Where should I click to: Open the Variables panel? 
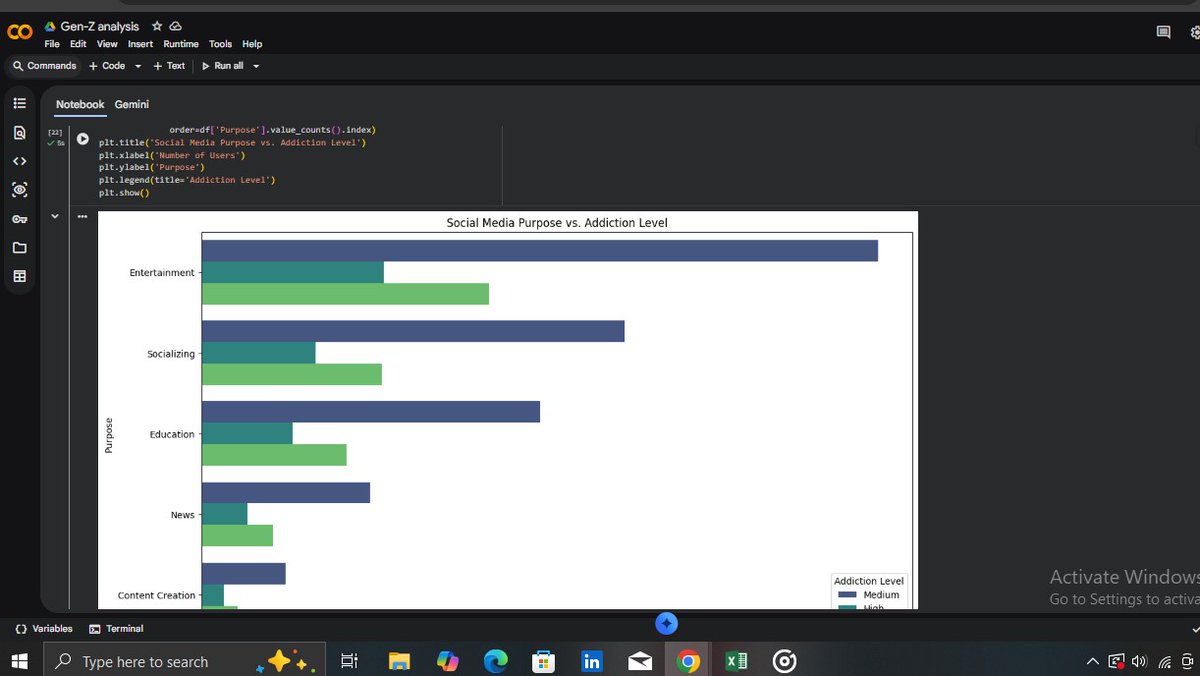click(44, 629)
